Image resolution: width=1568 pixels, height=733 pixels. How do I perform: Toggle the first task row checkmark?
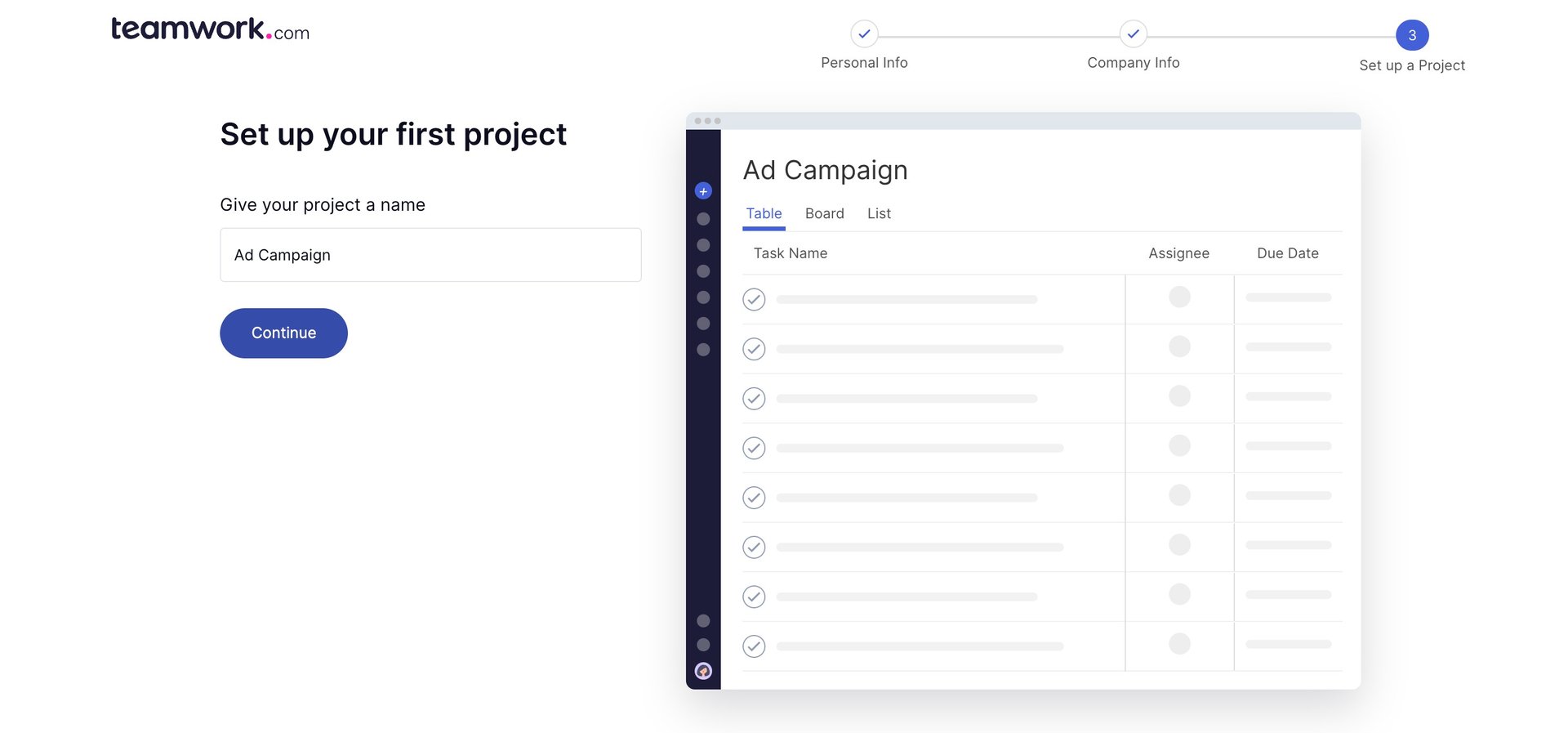click(x=754, y=300)
